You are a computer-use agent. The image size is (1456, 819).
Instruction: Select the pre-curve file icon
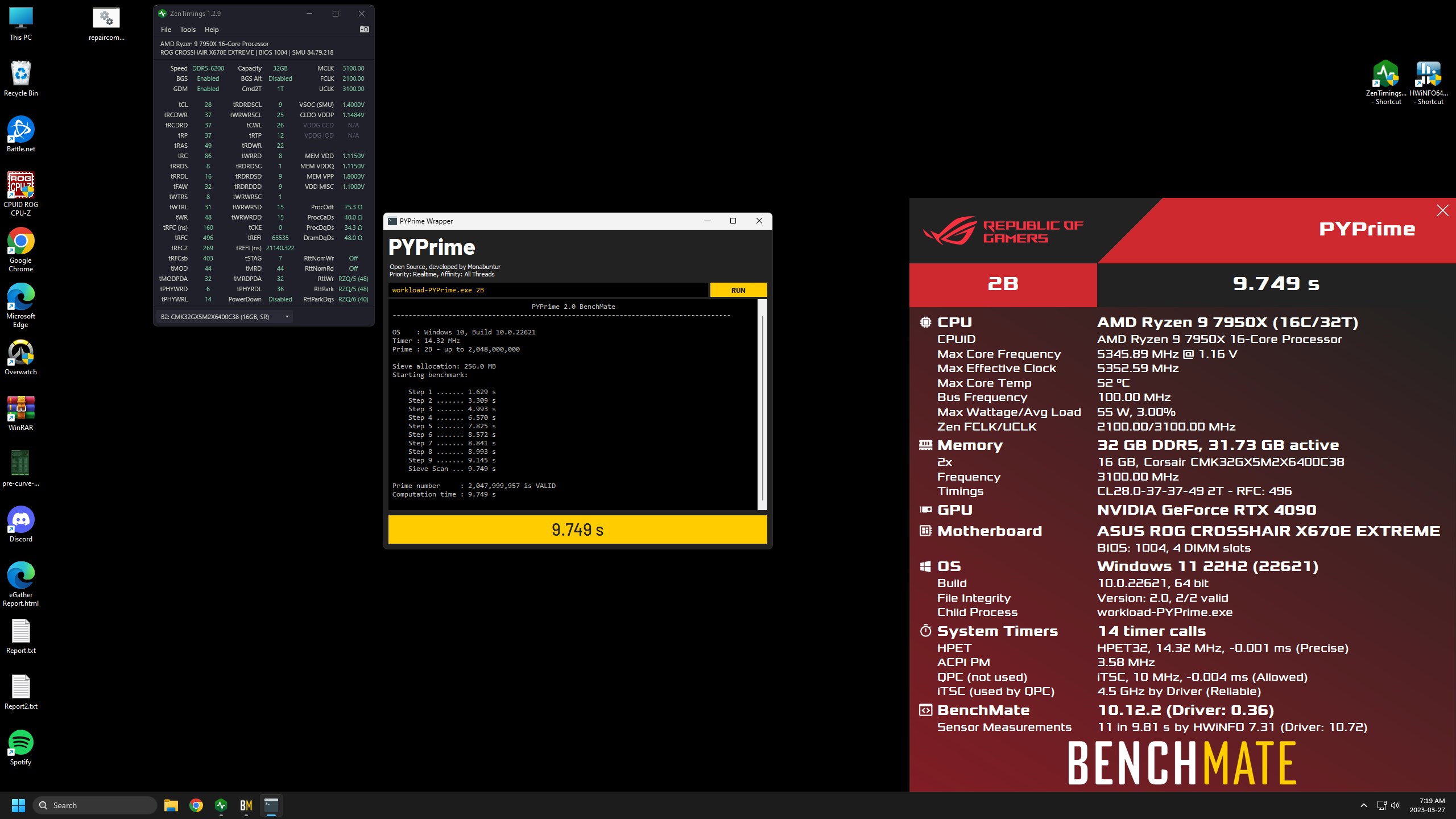(21, 469)
